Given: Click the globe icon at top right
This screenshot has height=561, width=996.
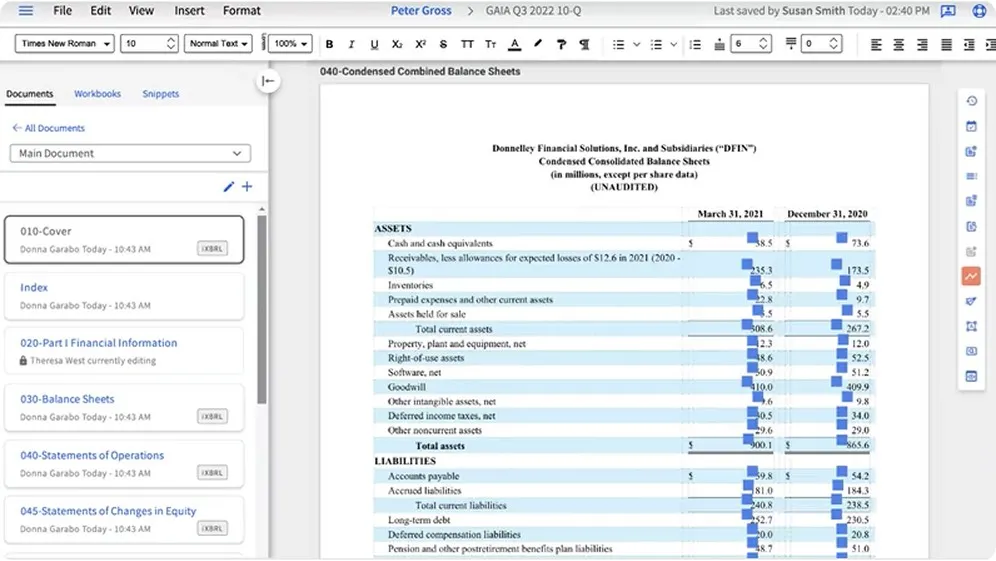Looking at the screenshot, I should click(x=979, y=11).
